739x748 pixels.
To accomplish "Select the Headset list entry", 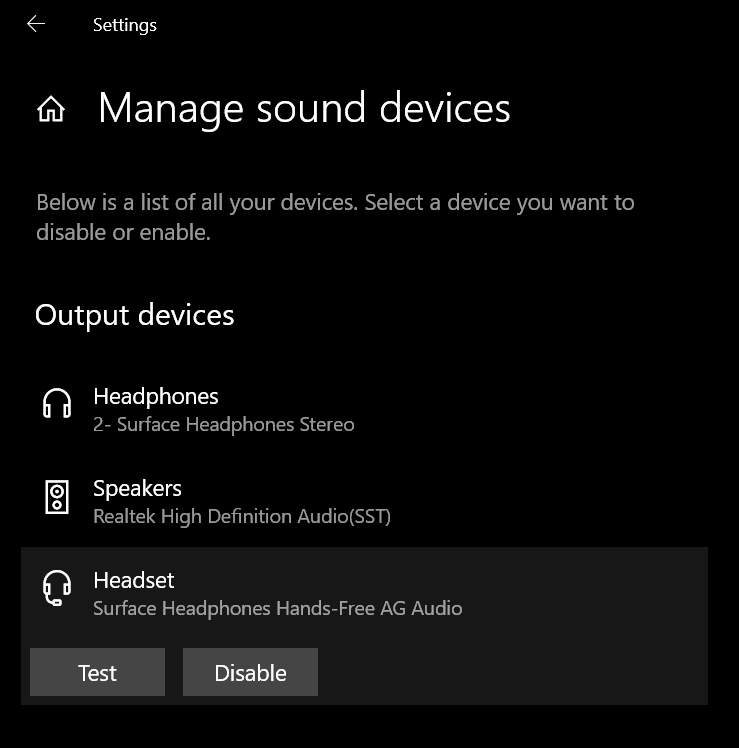I will pos(364,594).
